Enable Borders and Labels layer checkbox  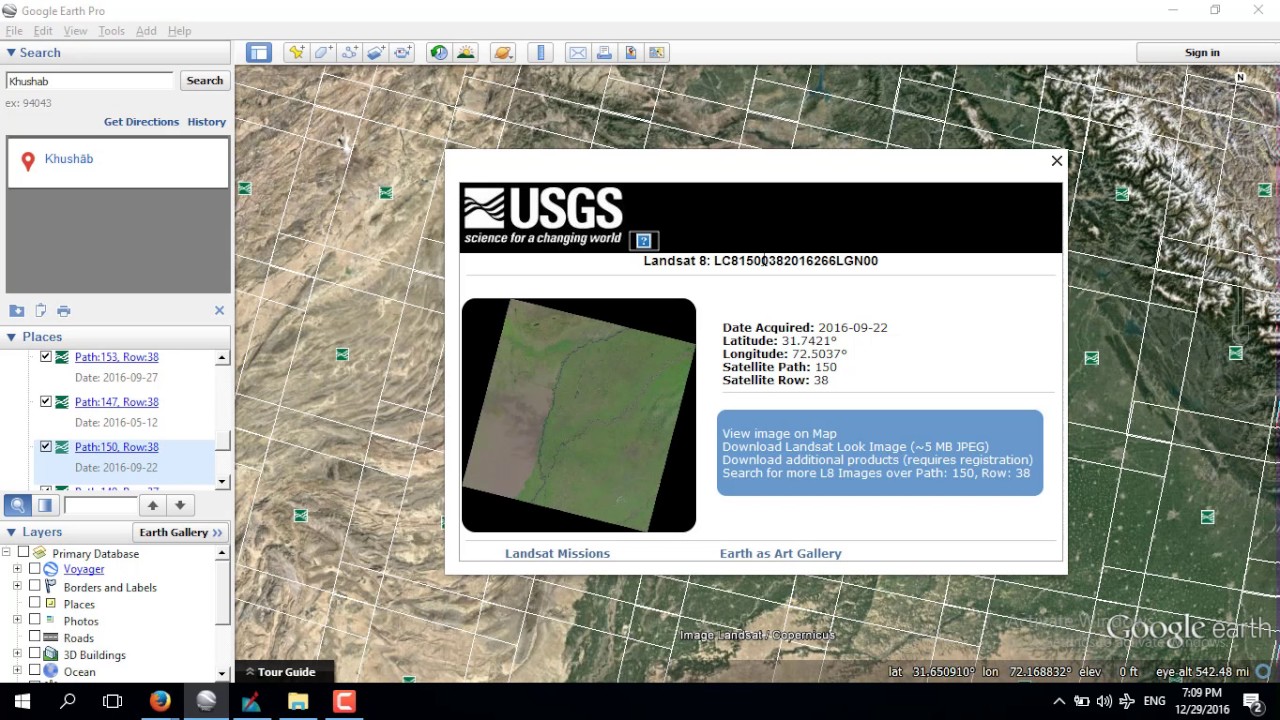pos(34,586)
